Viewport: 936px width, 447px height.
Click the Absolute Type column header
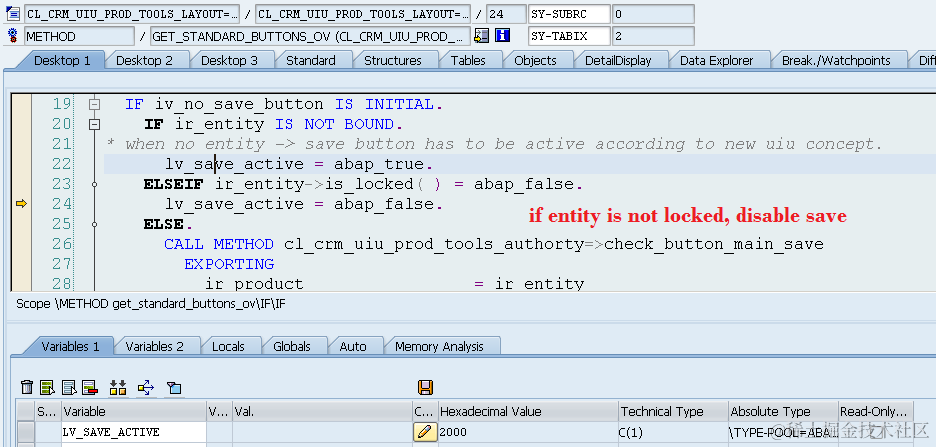coord(783,412)
